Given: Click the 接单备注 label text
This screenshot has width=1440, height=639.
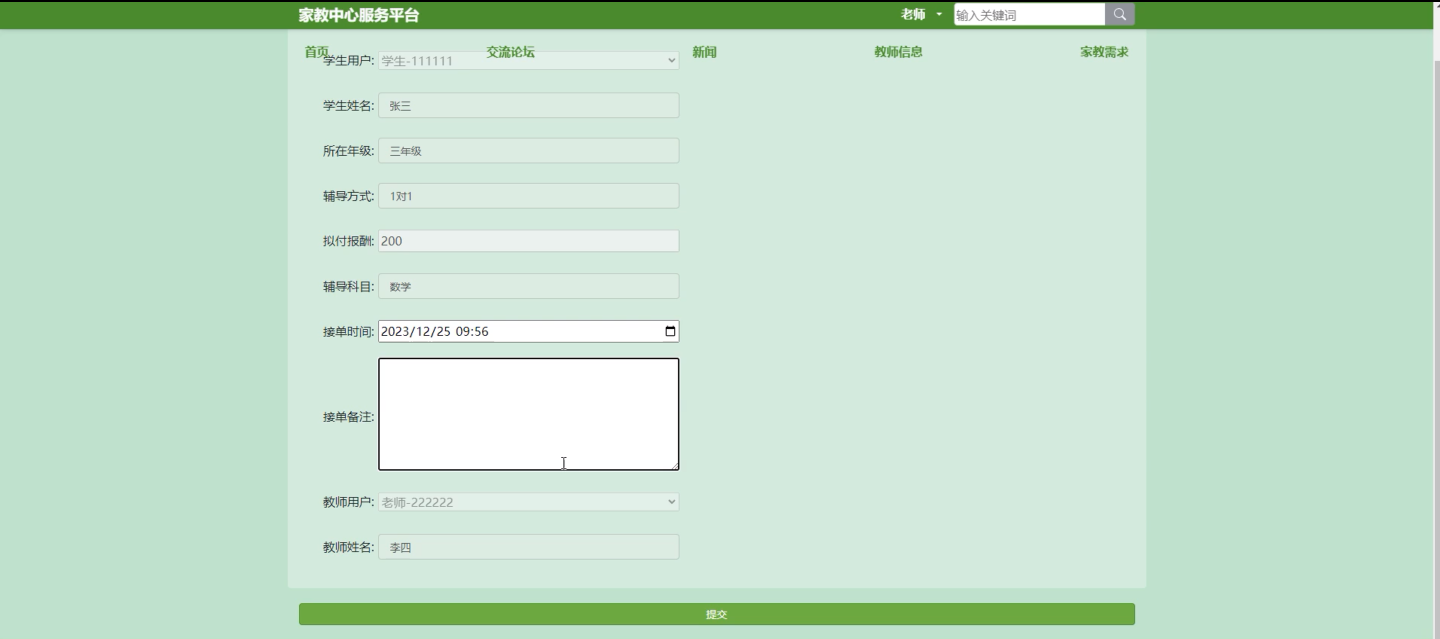Looking at the screenshot, I should [348, 417].
